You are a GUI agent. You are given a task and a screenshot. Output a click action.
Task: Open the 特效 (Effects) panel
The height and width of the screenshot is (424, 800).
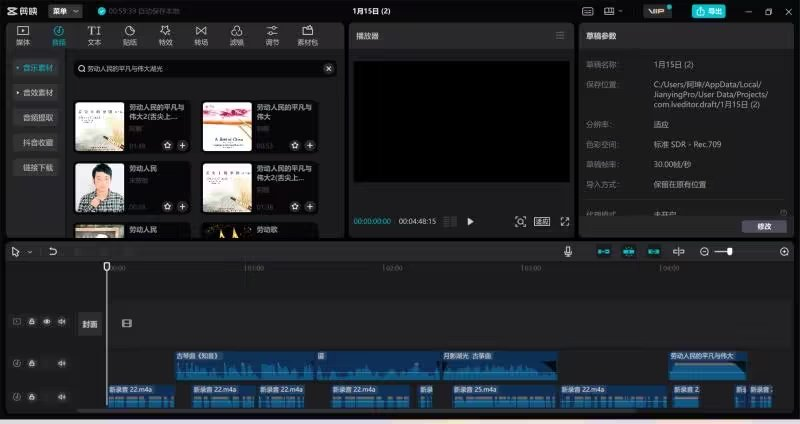[165, 36]
